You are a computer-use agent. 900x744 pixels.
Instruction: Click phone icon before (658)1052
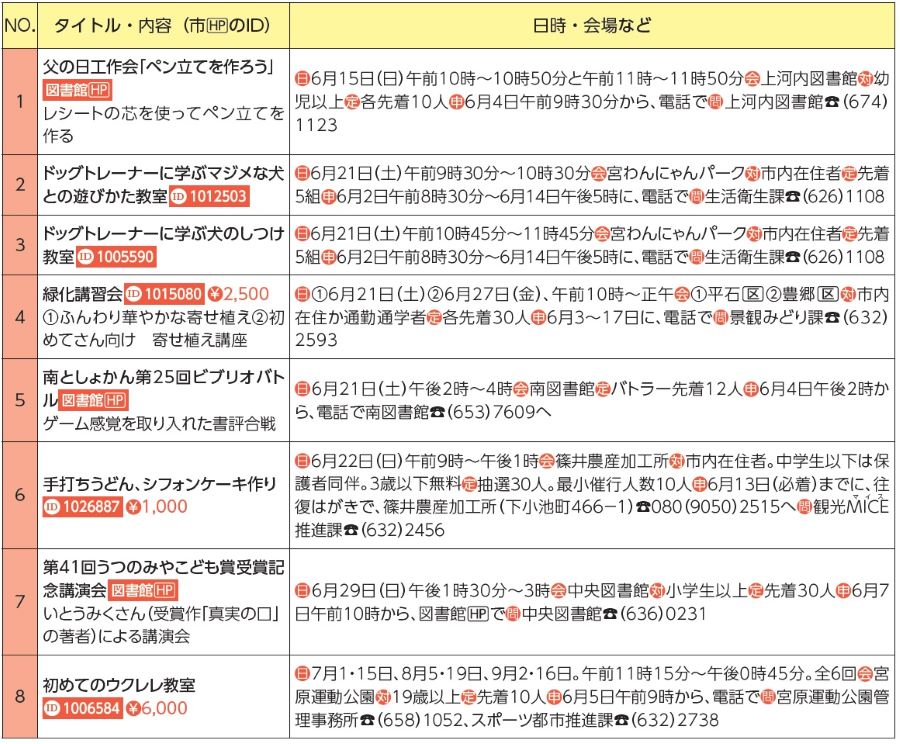pyautogui.click(x=367, y=720)
